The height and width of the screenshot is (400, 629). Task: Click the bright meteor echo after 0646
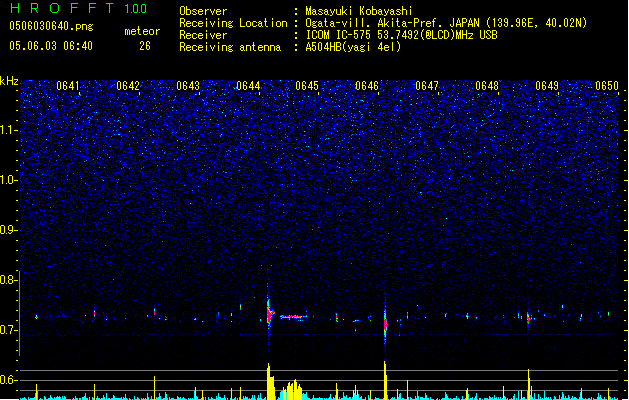coord(385,323)
